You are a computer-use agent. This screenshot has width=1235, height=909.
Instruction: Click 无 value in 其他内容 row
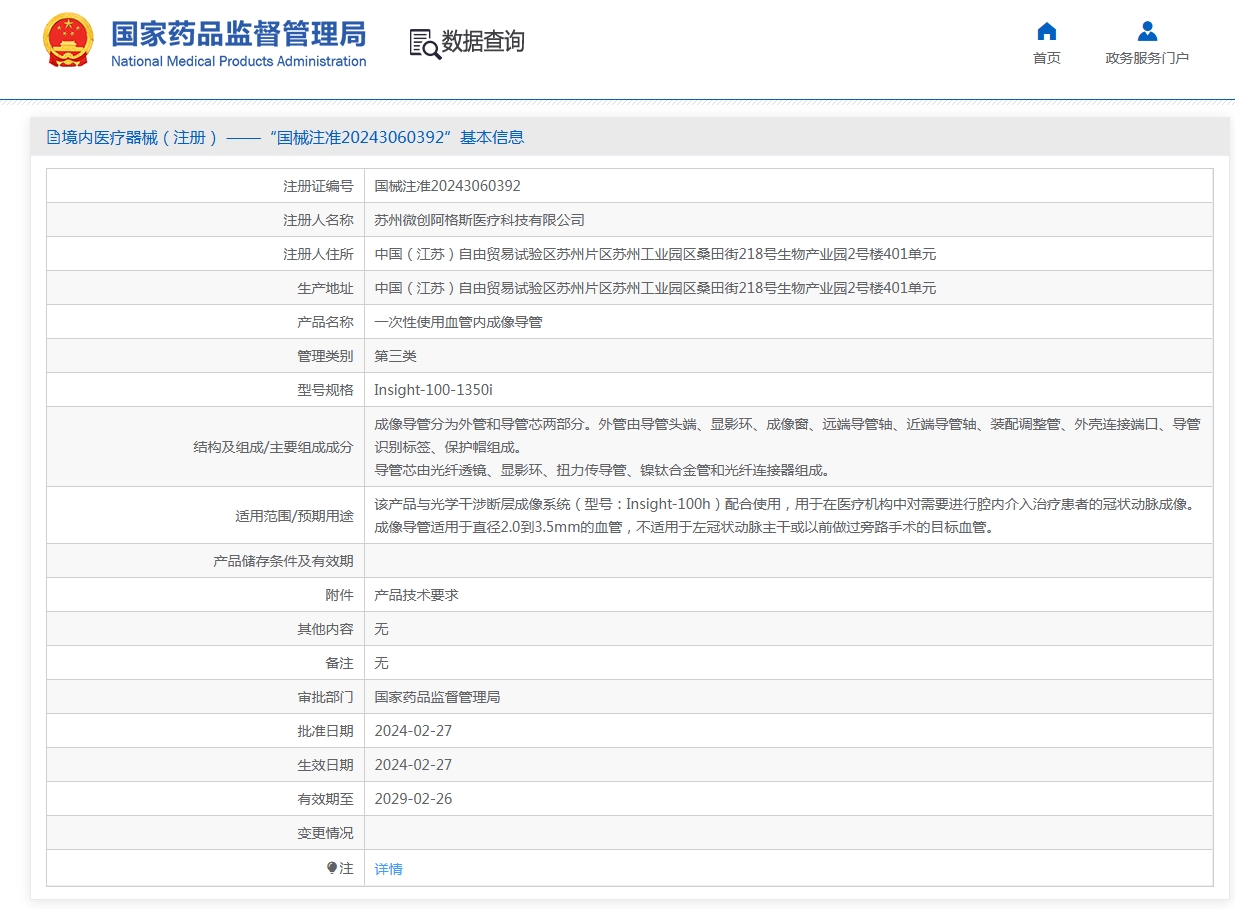[382, 629]
